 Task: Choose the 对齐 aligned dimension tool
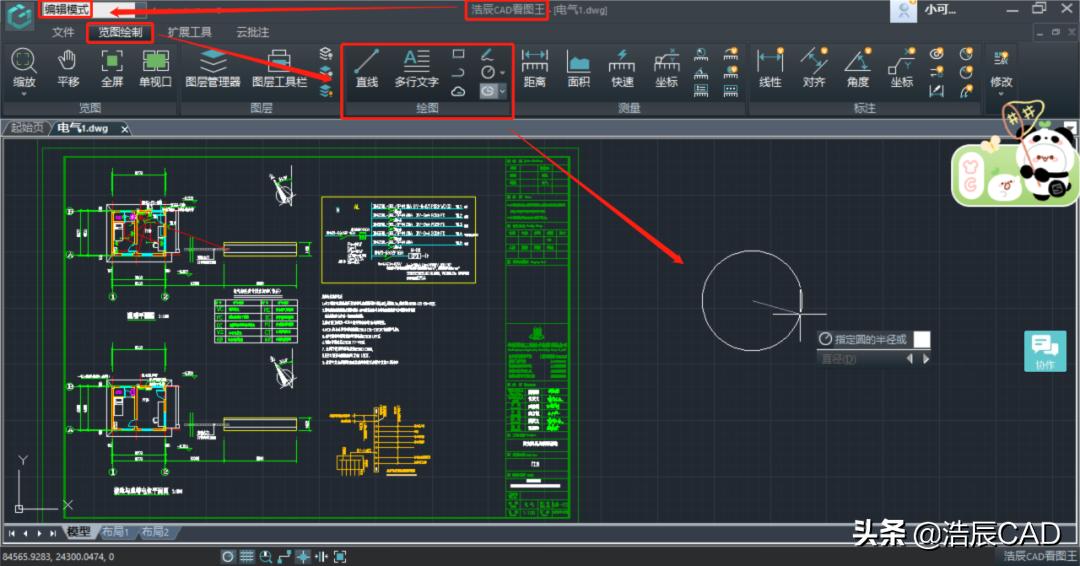click(x=813, y=68)
